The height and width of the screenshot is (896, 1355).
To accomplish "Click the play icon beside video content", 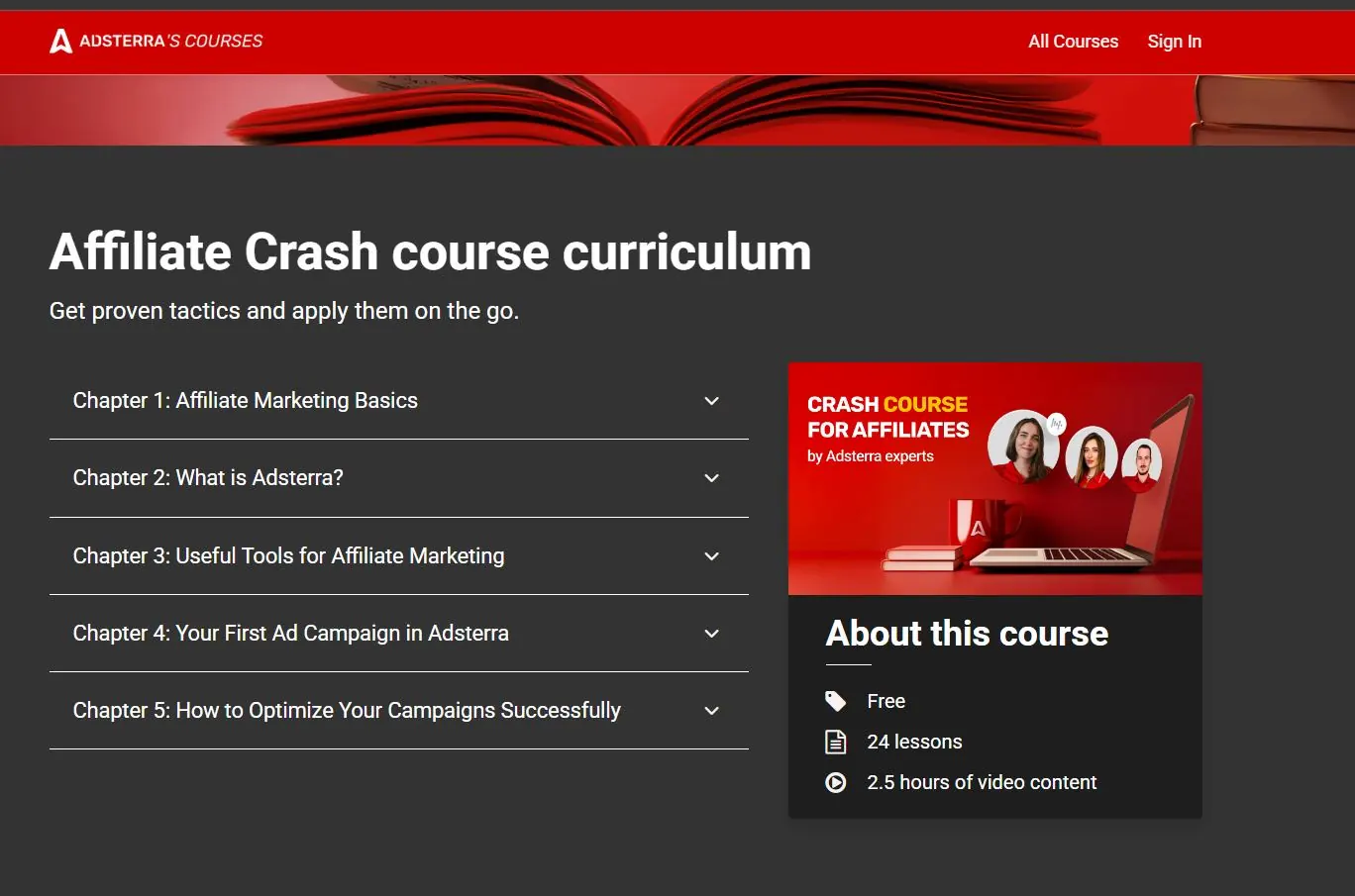I will [836, 782].
